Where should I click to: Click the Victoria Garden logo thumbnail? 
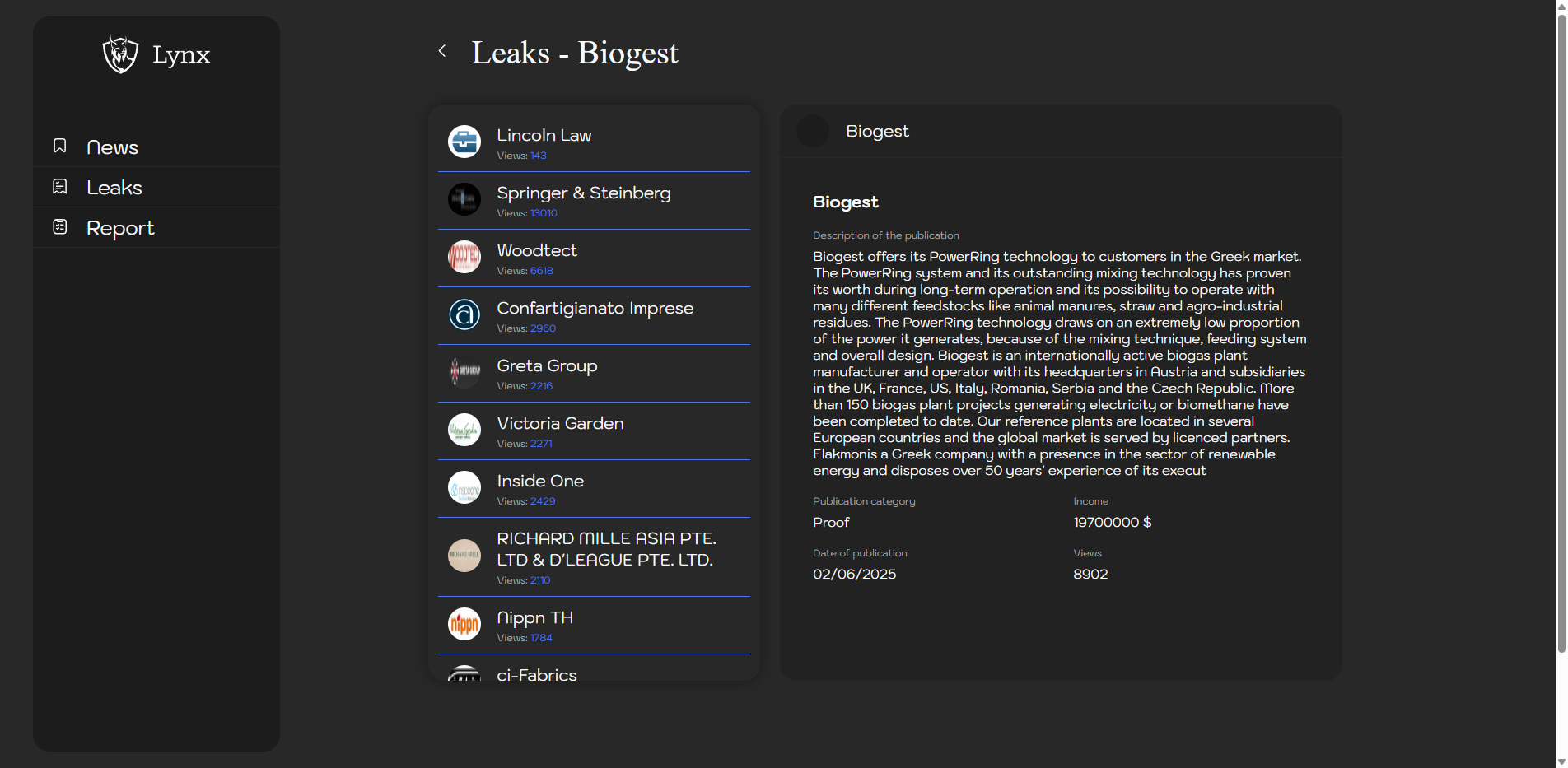tap(464, 430)
